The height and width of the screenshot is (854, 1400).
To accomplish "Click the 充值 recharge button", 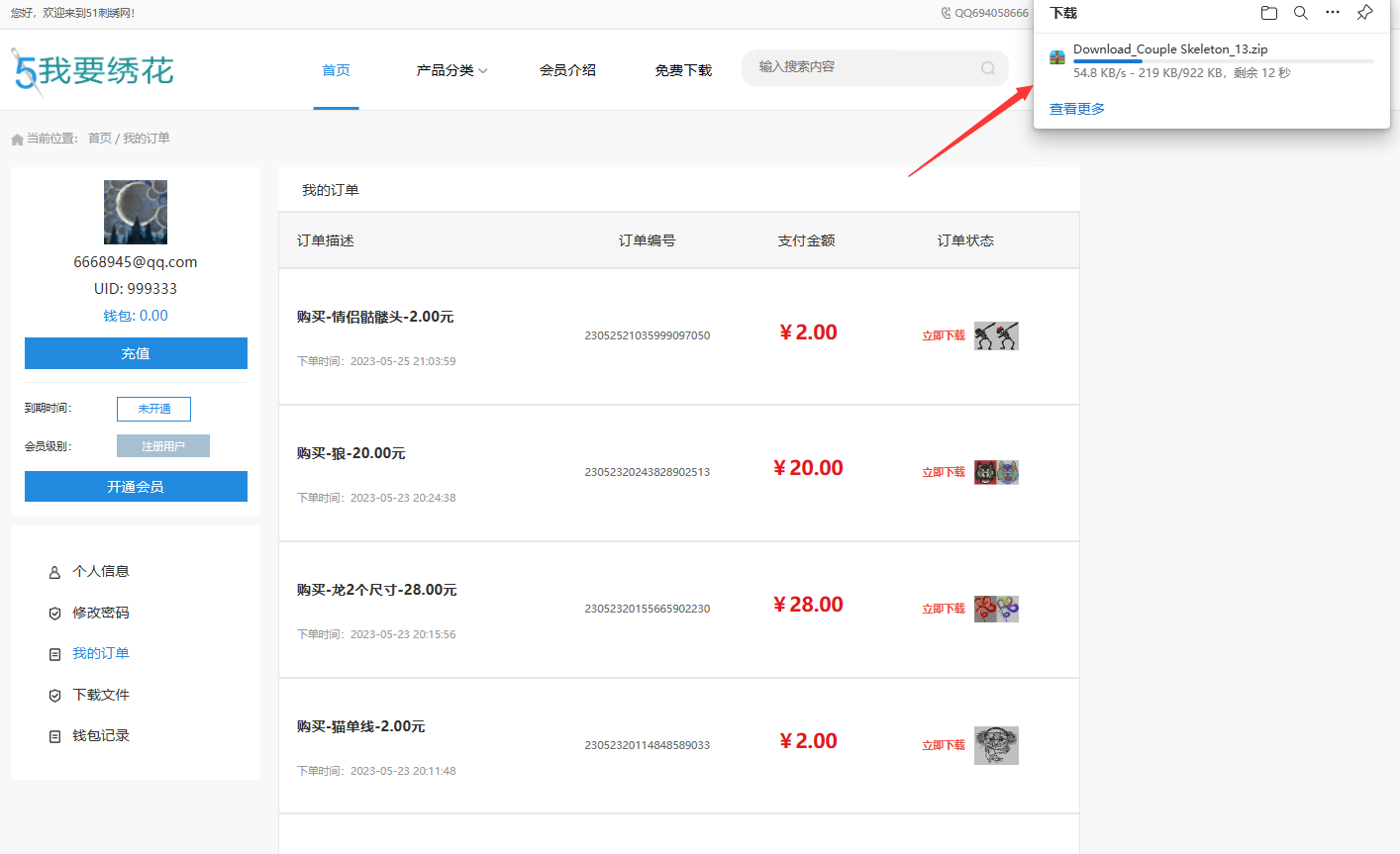I will click(136, 353).
